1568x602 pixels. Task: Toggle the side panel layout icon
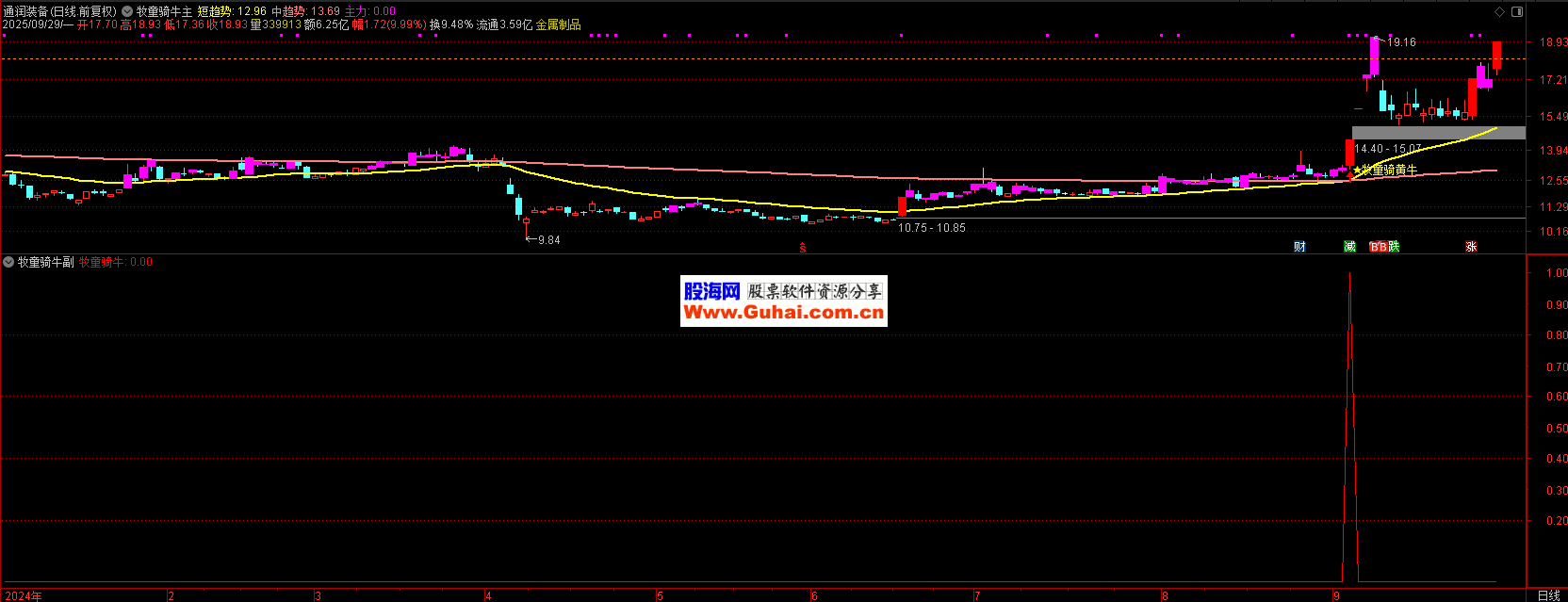click(1516, 12)
